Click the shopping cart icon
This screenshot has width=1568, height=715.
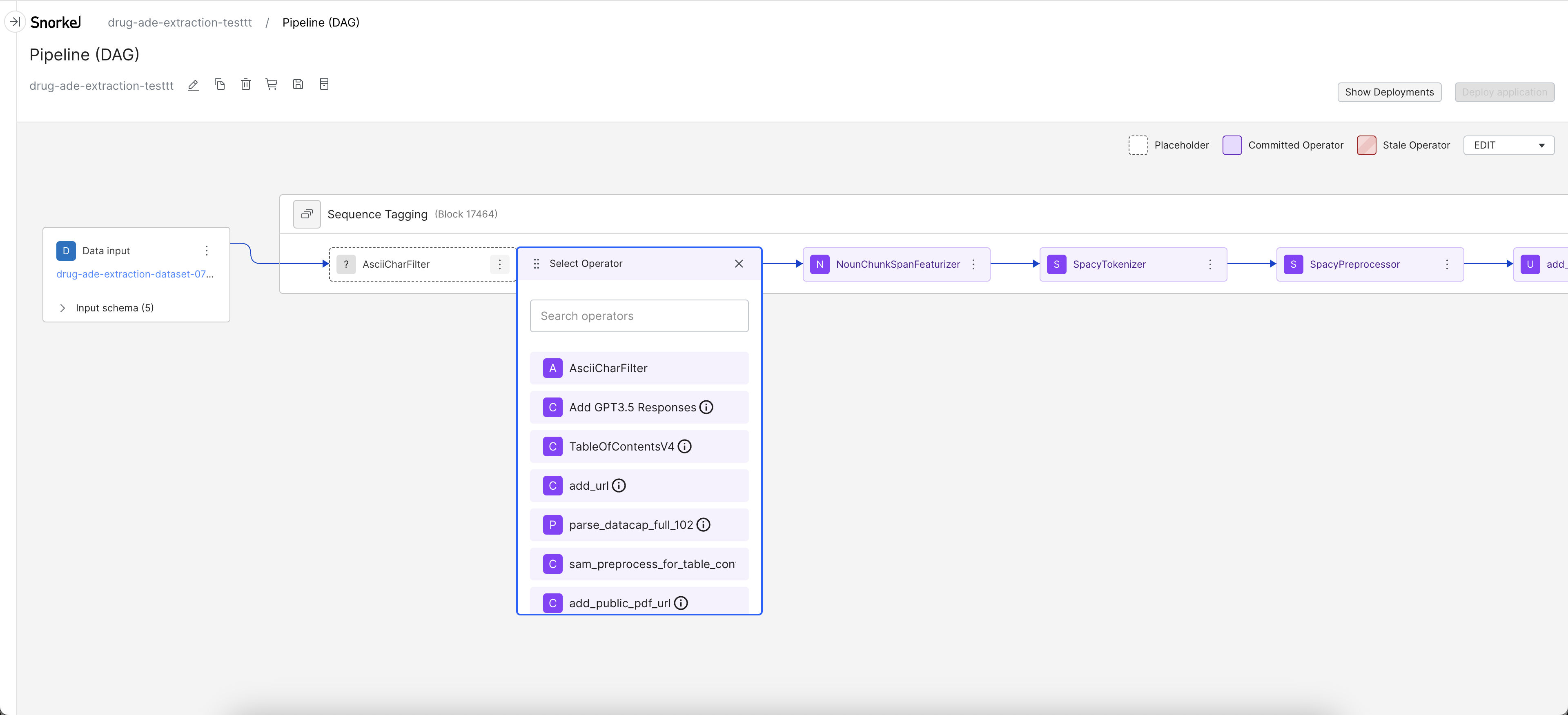(272, 84)
